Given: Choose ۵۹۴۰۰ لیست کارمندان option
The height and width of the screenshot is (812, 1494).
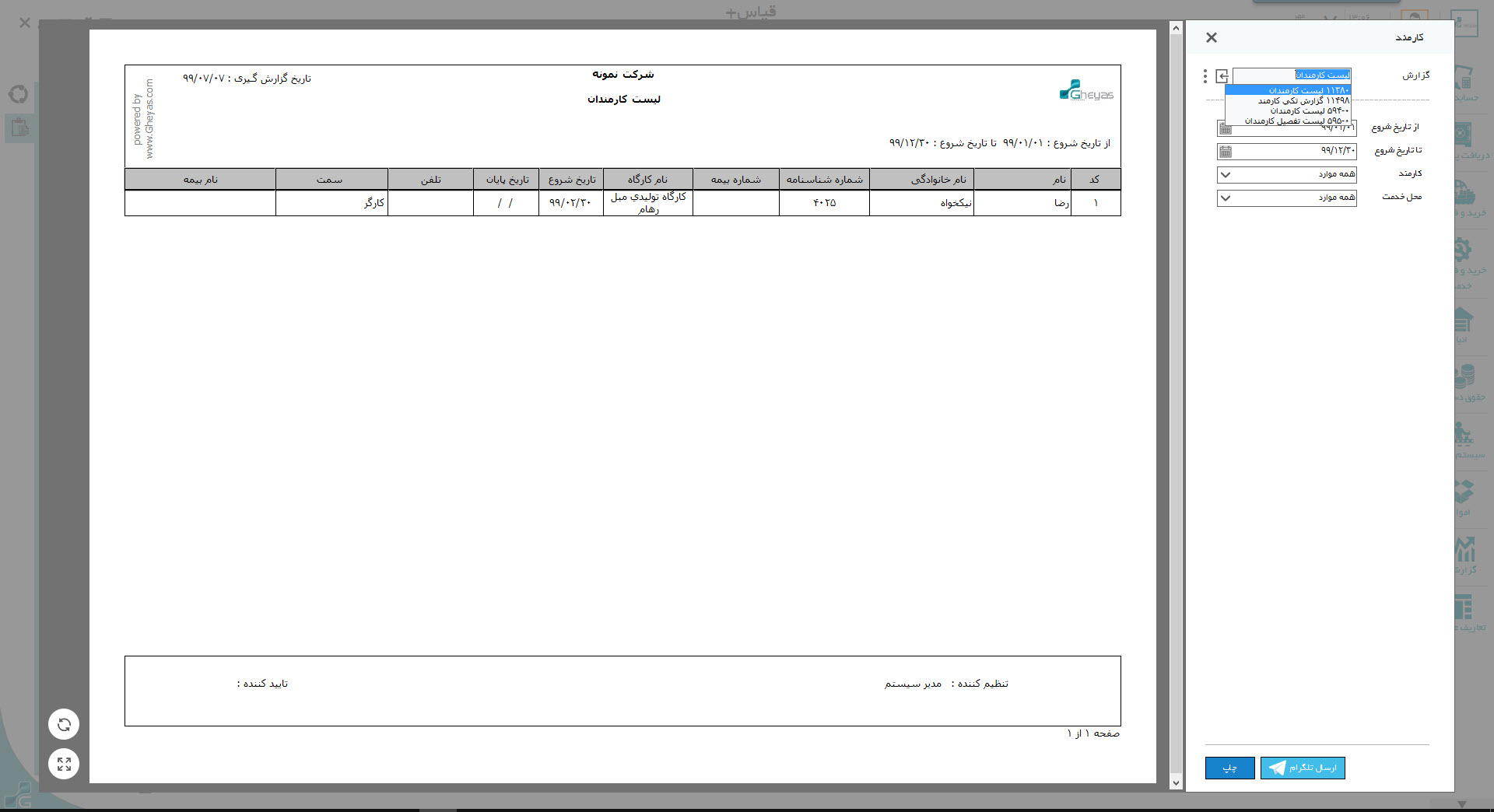Looking at the screenshot, I should [x=1288, y=110].
